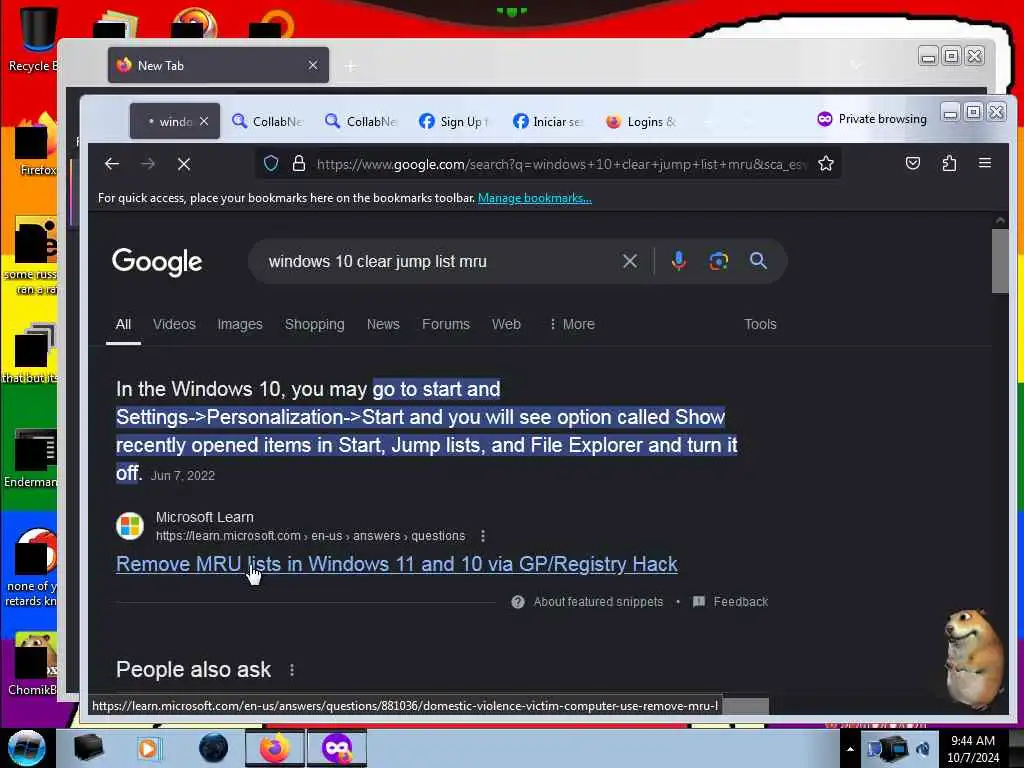
Task: Bookmark this page with the star icon
Action: (826, 163)
